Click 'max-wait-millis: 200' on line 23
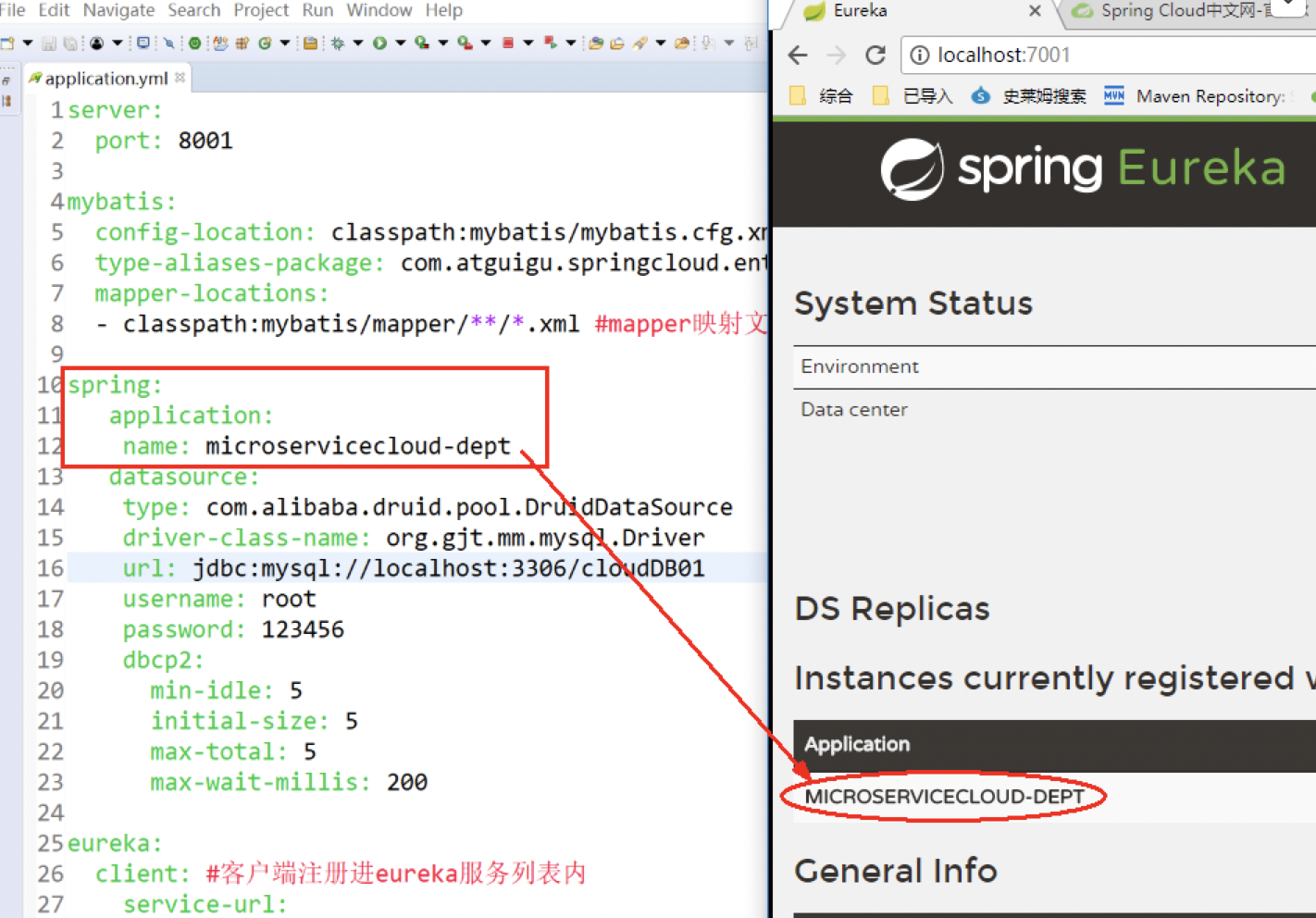Screen dimensions: 1316x918 289,782
